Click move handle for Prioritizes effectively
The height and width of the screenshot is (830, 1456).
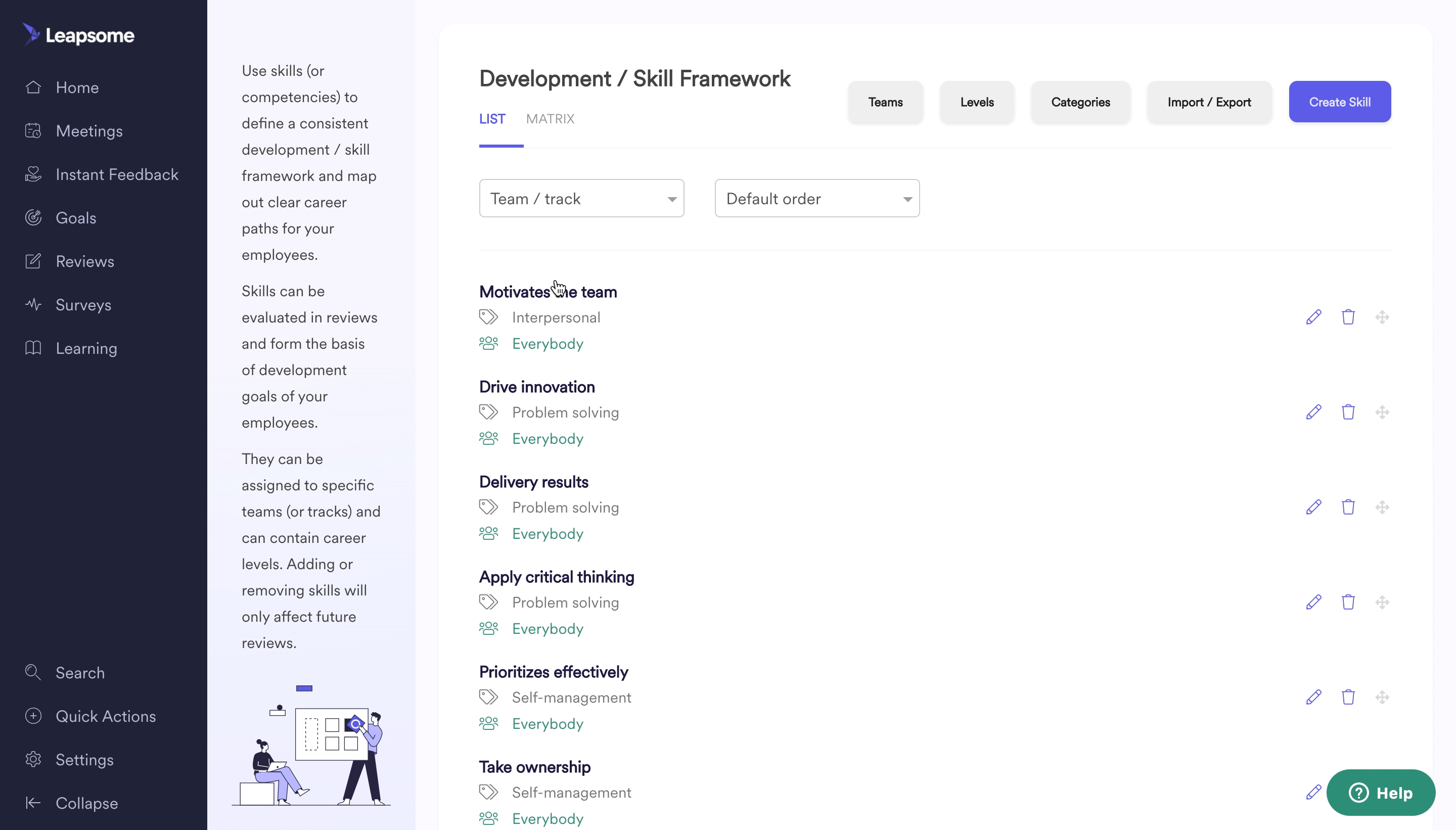[1382, 697]
